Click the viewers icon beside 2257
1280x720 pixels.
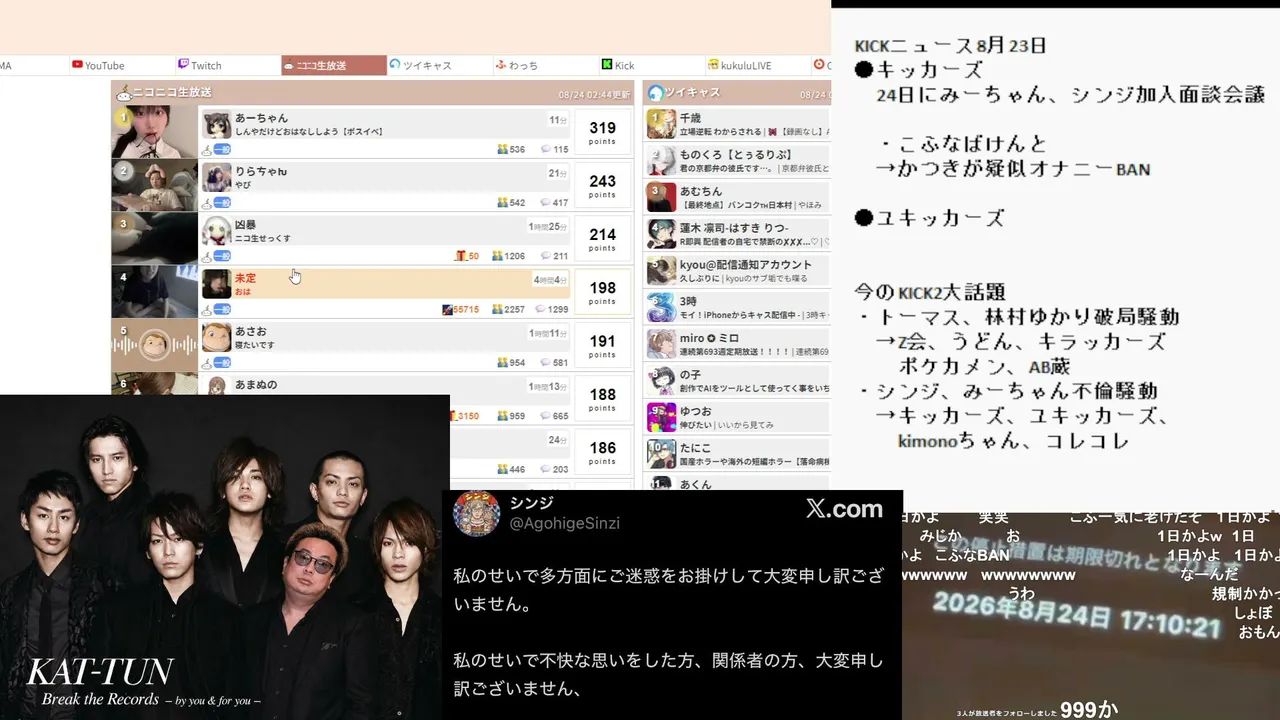pyautogui.click(x=496, y=310)
